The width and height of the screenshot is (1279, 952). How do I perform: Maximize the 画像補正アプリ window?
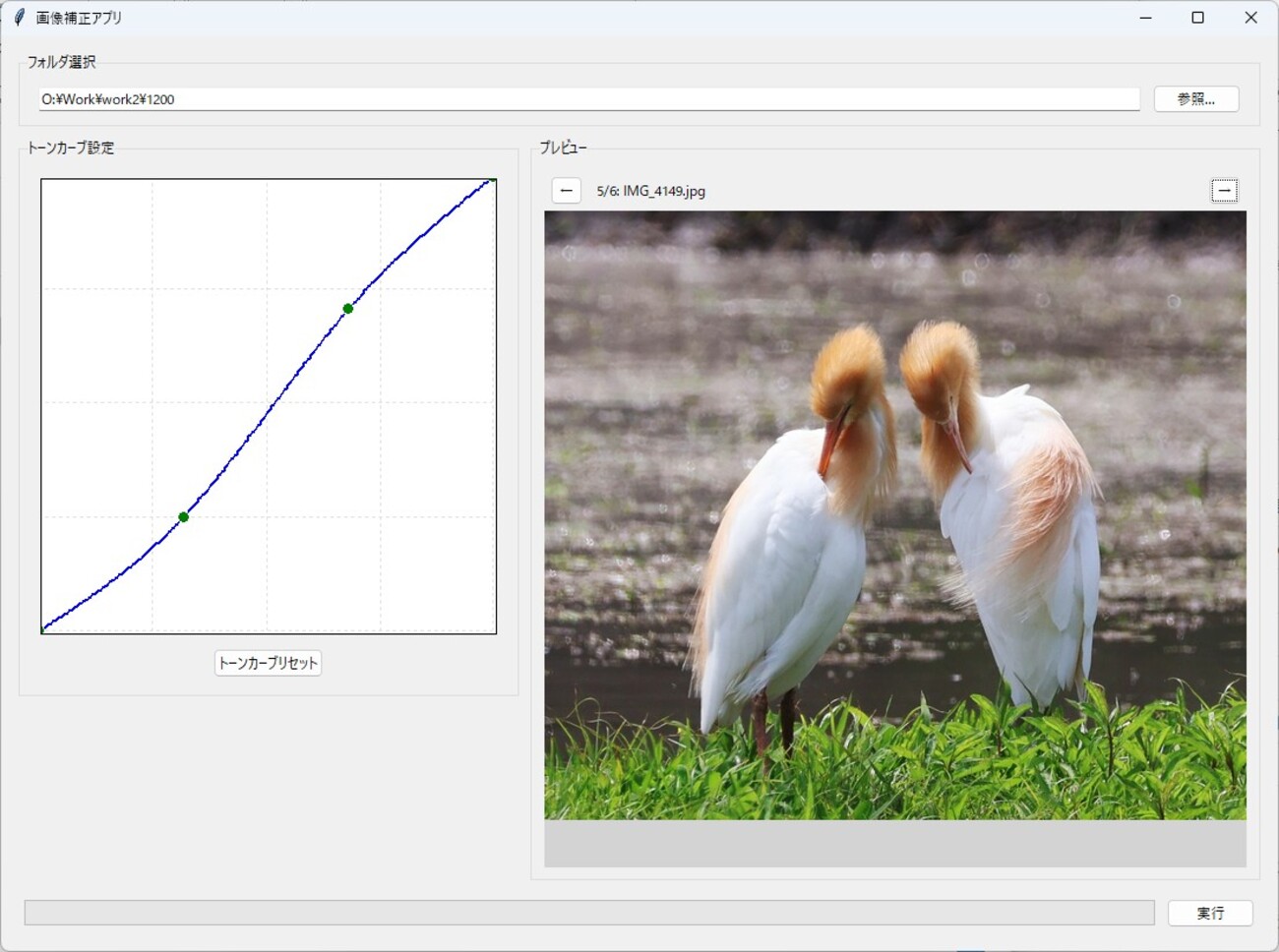coord(1197,18)
